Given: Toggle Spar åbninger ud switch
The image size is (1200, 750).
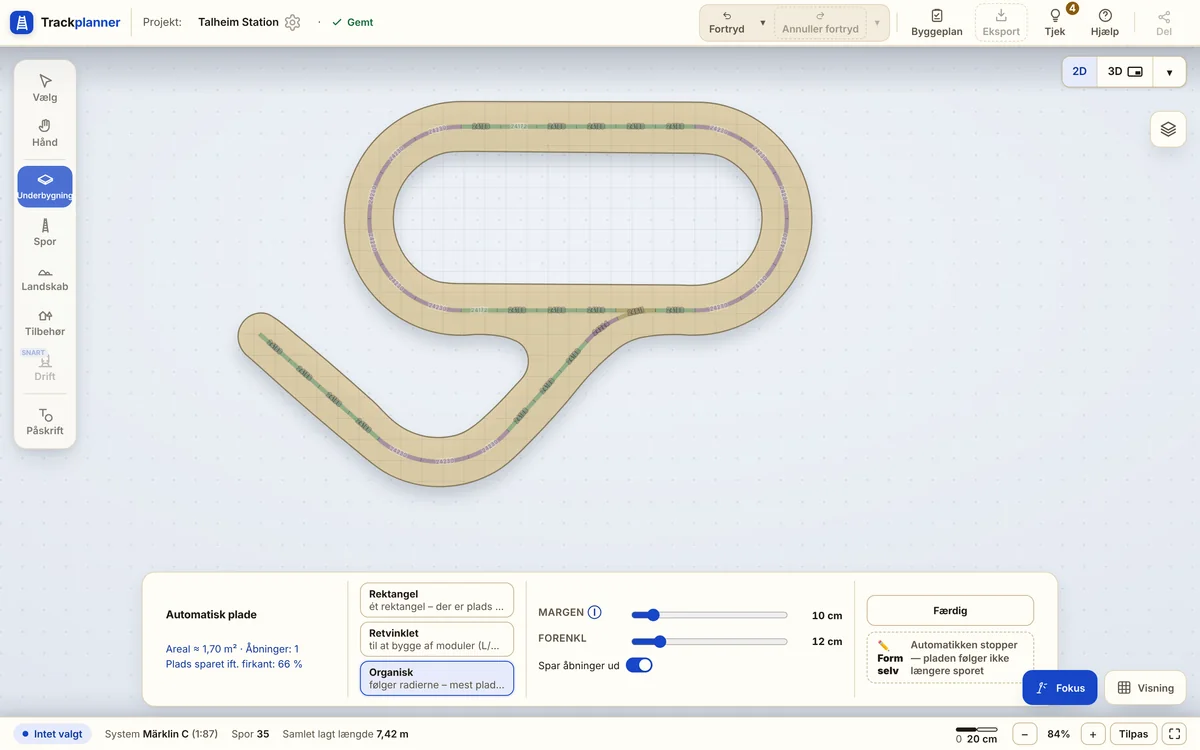Looking at the screenshot, I should 639,665.
